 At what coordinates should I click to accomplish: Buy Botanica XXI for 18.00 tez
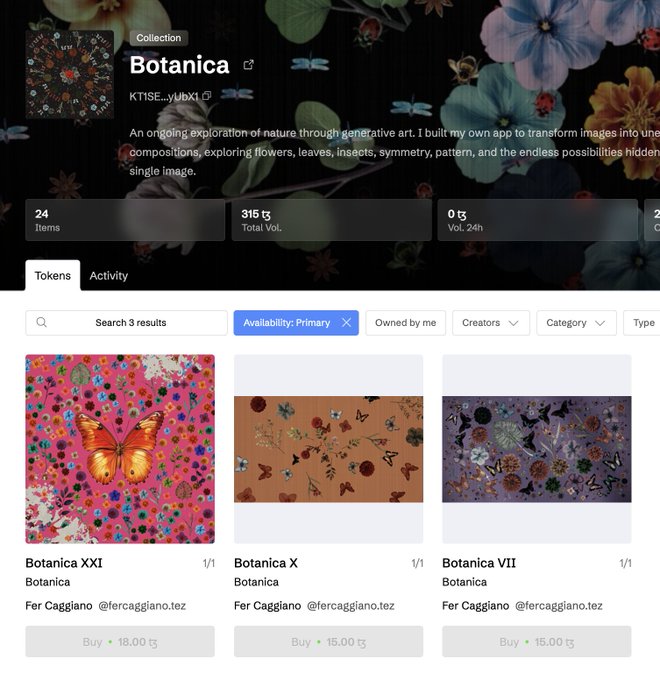(x=120, y=641)
